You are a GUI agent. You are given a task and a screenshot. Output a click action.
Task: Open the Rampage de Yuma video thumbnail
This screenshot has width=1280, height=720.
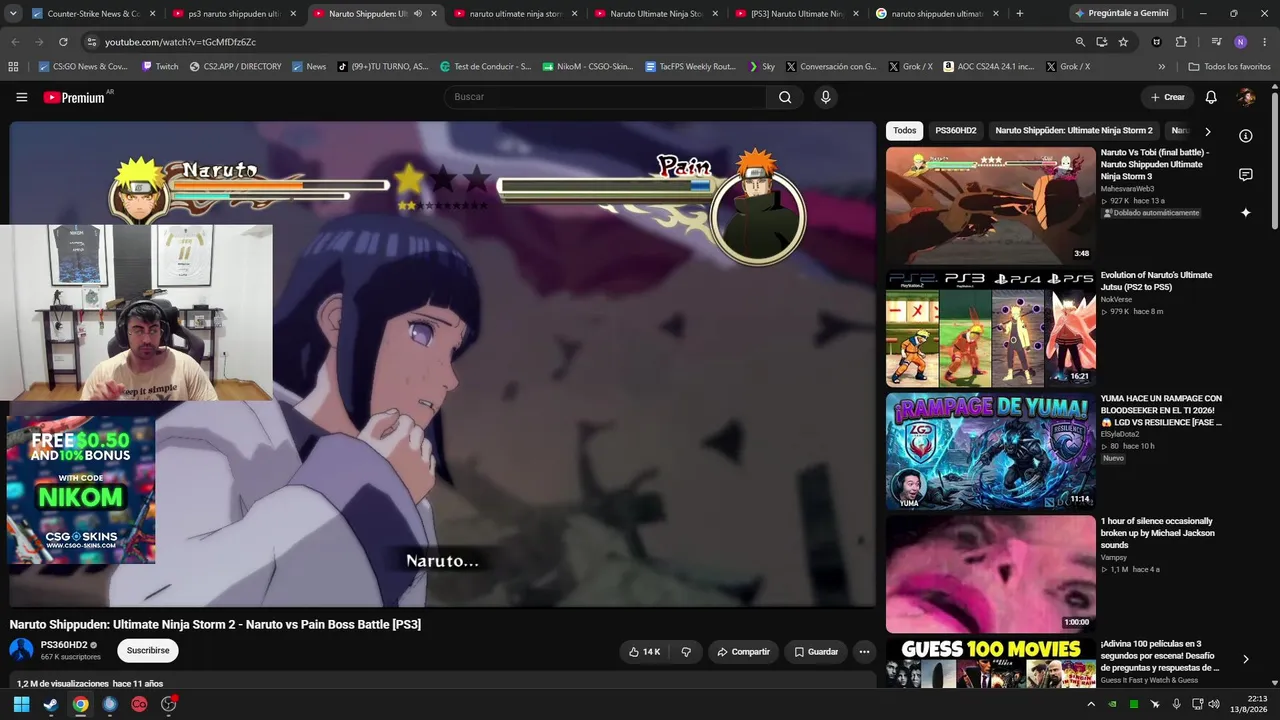[991, 451]
